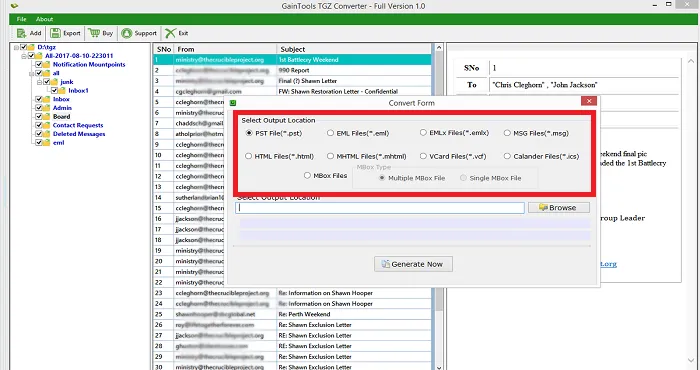Screen dimensions: 700x370
Task: Sort by the From column header
Action: tap(225, 49)
